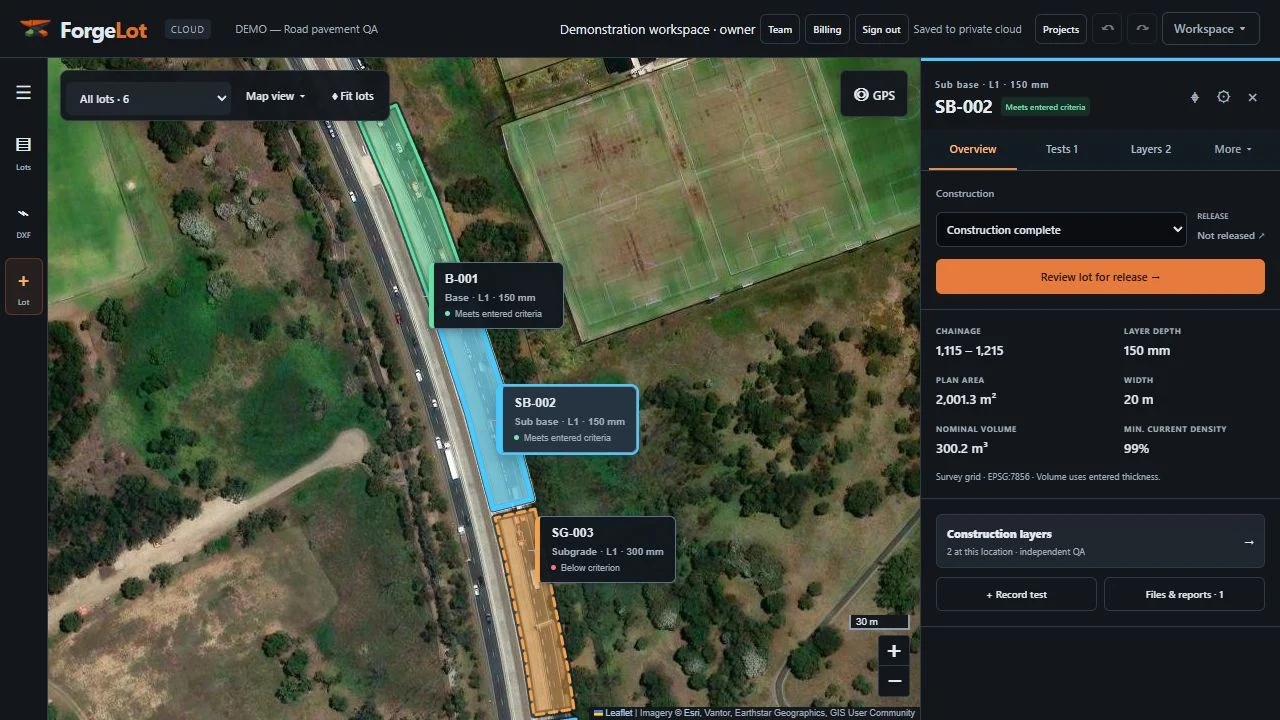Click the DXF import icon in sidebar
The height and width of the screenshot is (720, 1280).
pyautogui.click(x=23, y=222)
